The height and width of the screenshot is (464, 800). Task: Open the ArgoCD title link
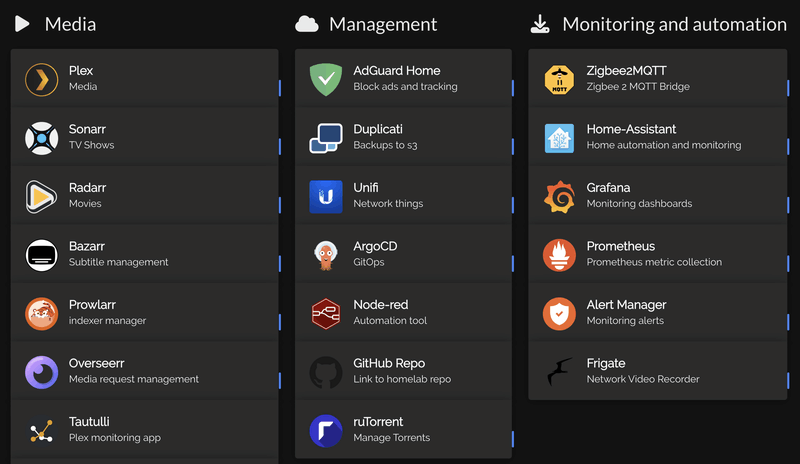375,246
